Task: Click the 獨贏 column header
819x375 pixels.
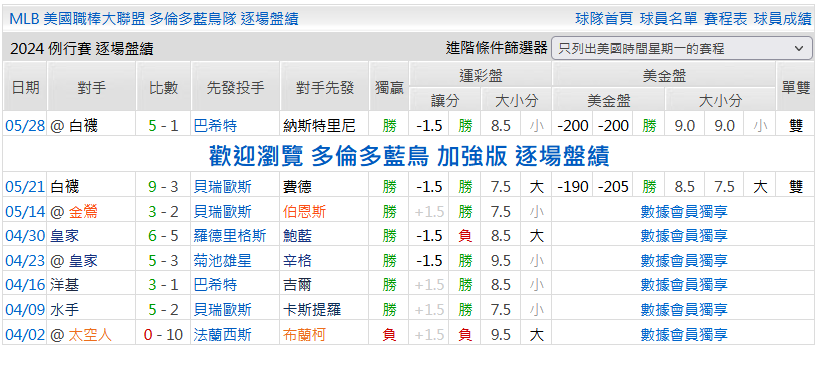Action: 389,87
